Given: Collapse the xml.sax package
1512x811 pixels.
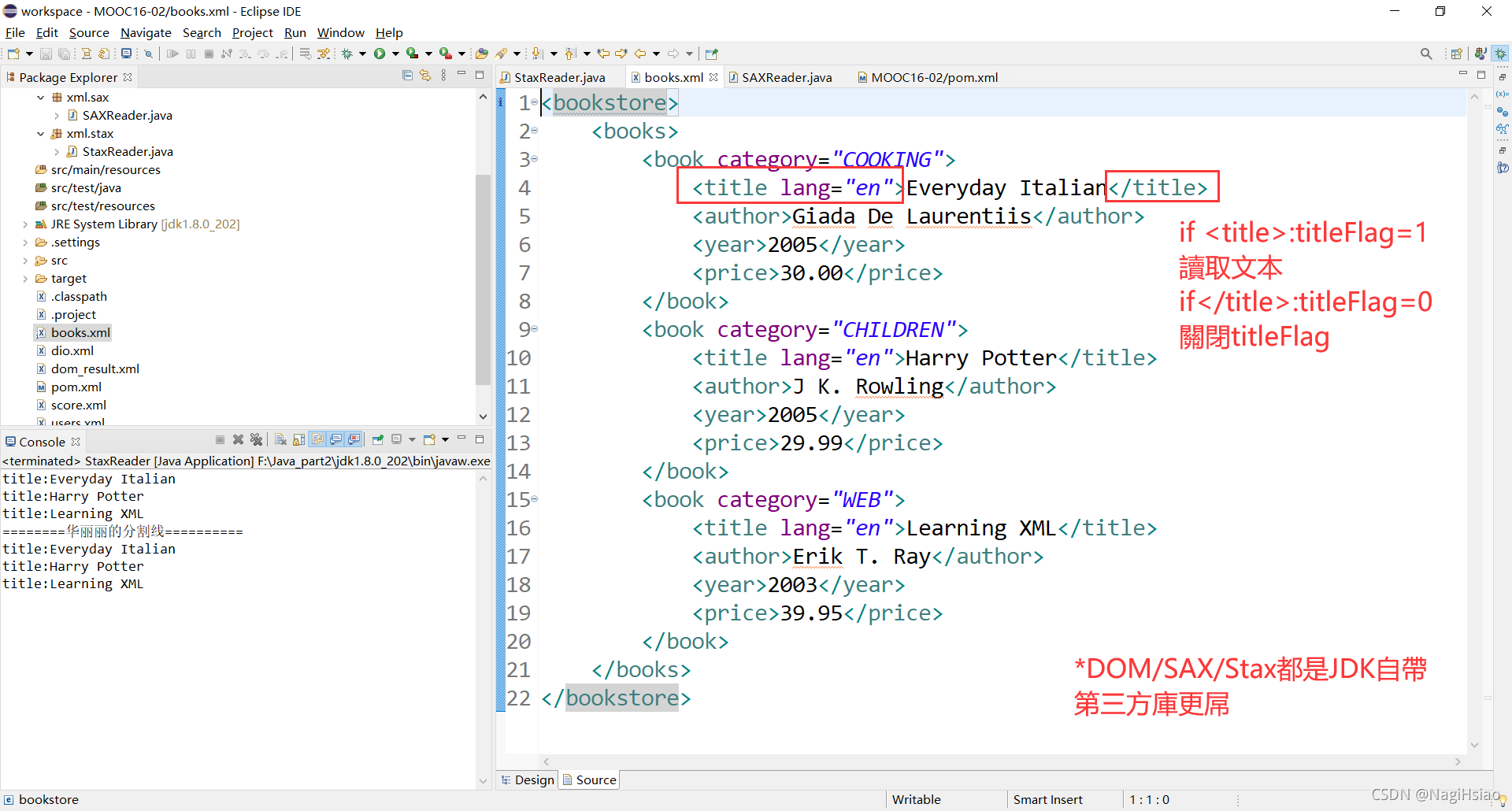Looking at the screenshot, I should (x=41, y=98).
